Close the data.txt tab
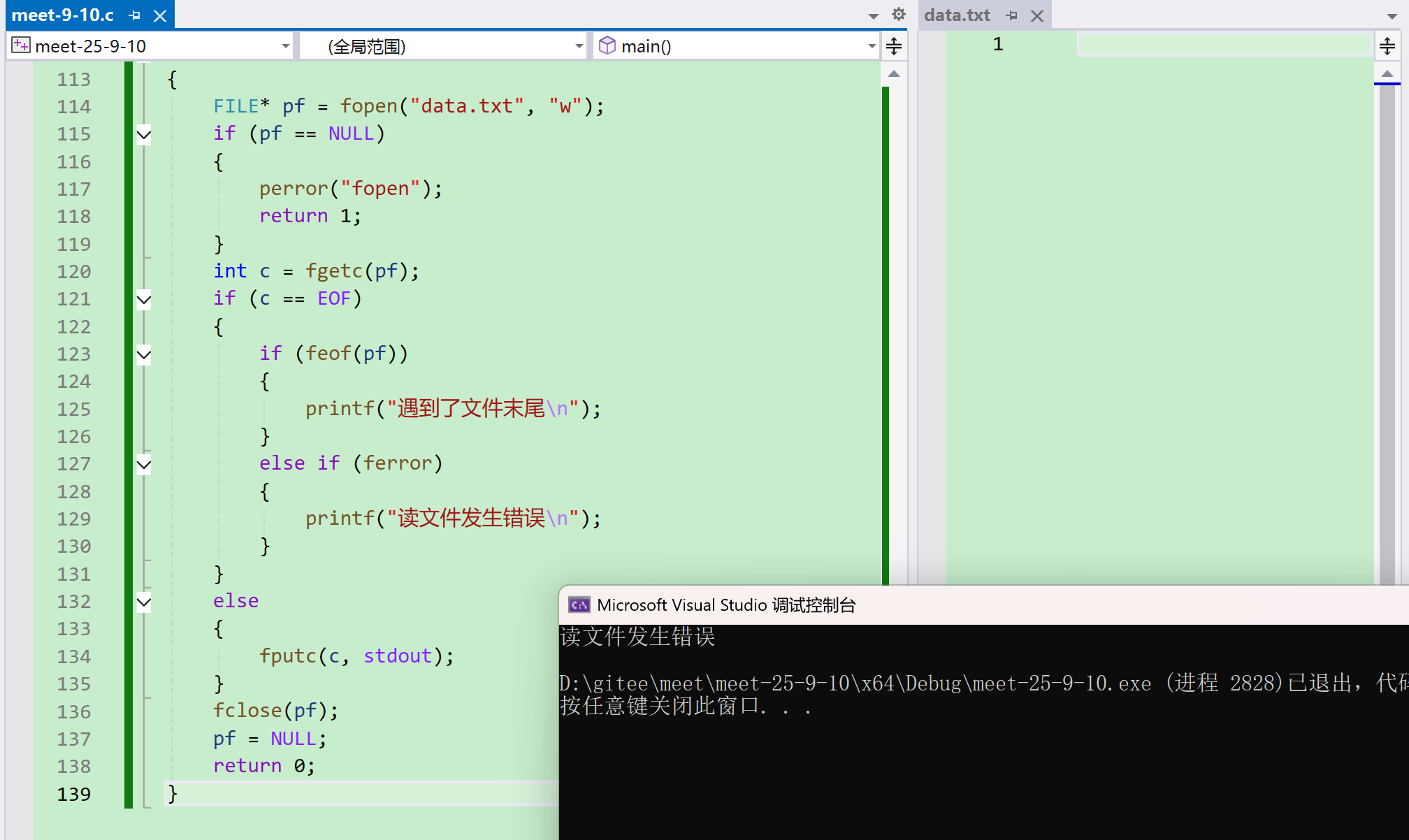1409x840 pixels. [x=1037, y=15]
